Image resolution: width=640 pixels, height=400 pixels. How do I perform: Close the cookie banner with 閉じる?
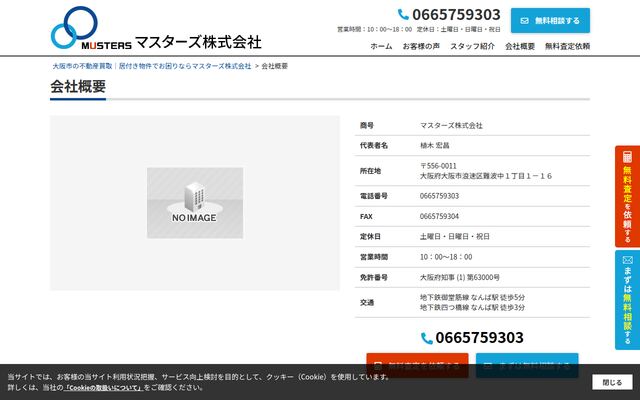pyautogui.click(x=612, y=382)
